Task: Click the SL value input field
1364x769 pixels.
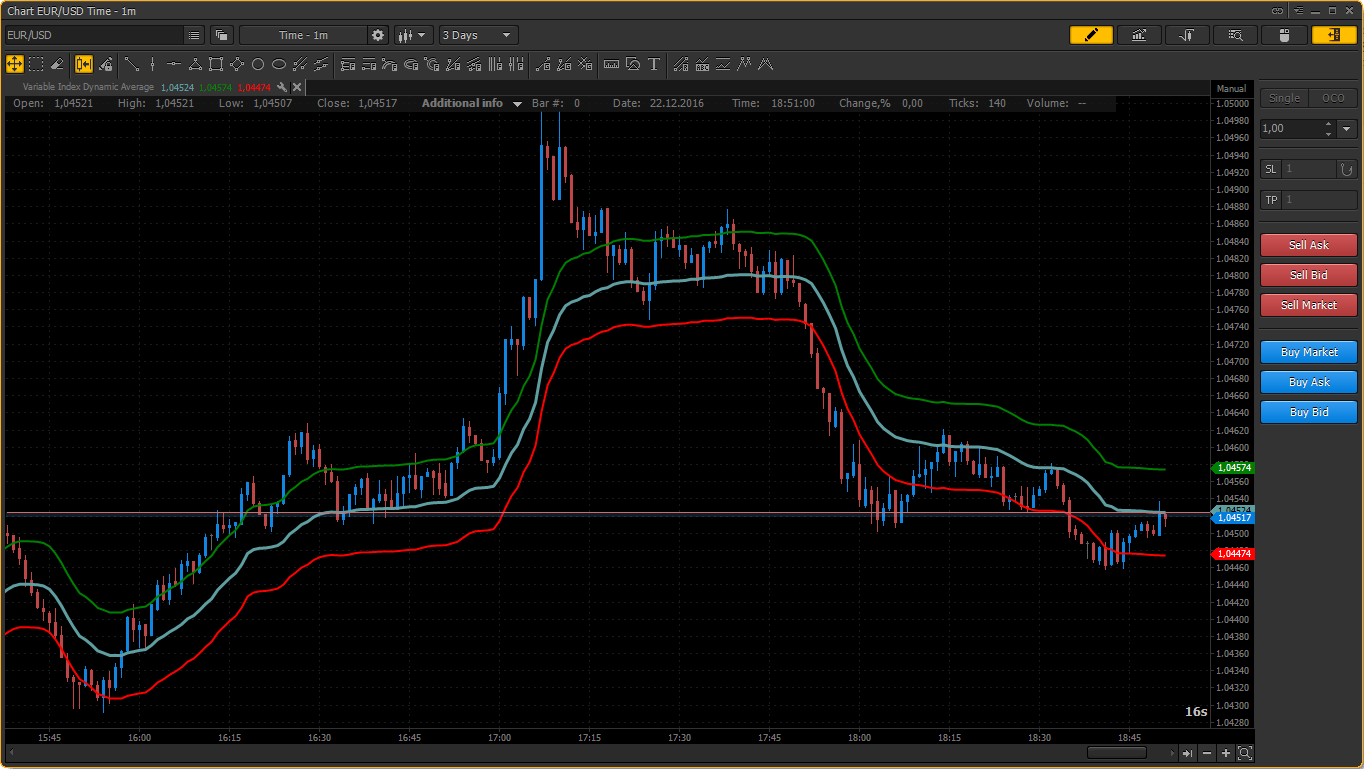Action: pos(1310,169)
